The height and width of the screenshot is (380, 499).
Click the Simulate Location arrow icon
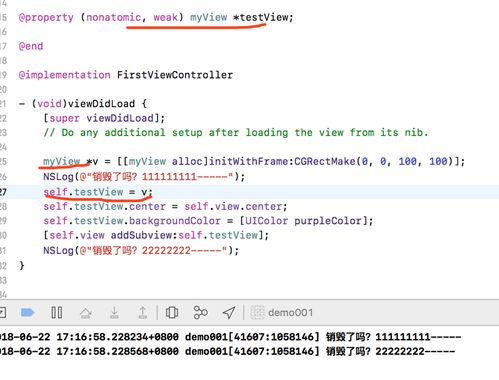pos(229,313)
